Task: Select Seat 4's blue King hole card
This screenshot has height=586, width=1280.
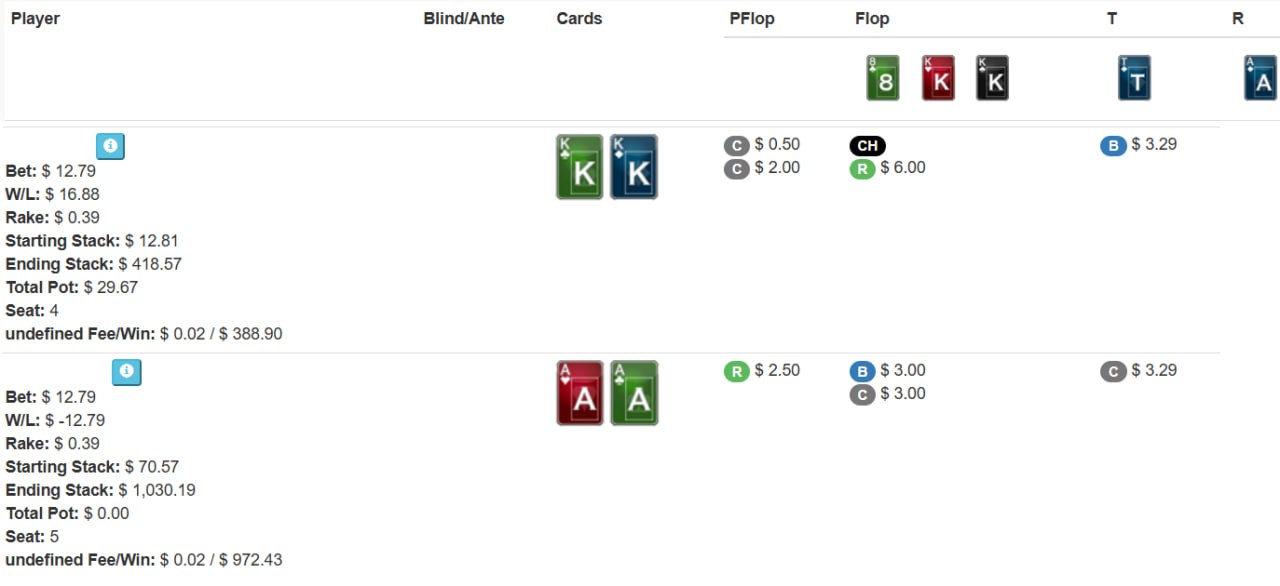Action: click(634, 167)
